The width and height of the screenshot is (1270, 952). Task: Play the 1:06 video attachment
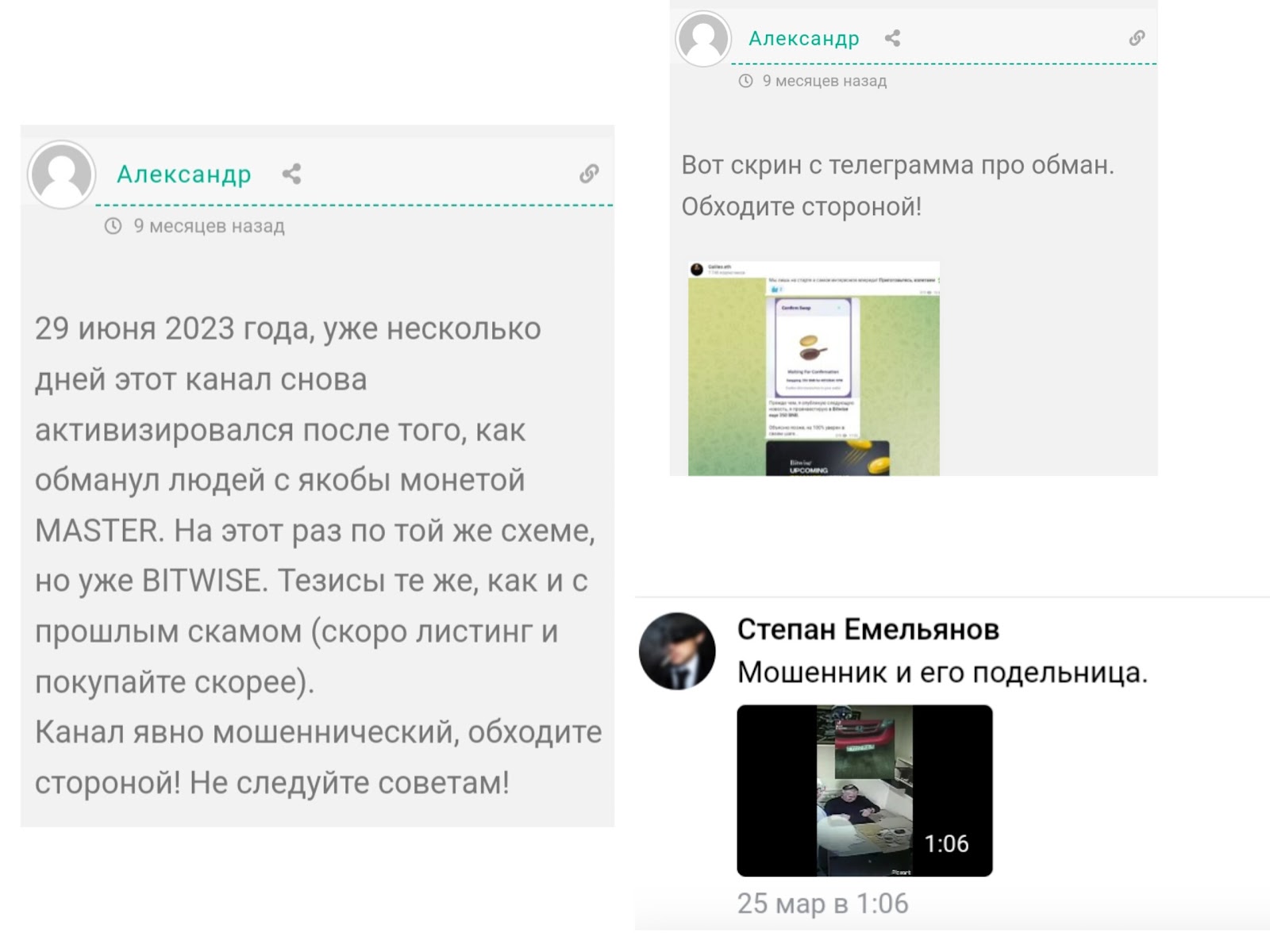(864, 790)
